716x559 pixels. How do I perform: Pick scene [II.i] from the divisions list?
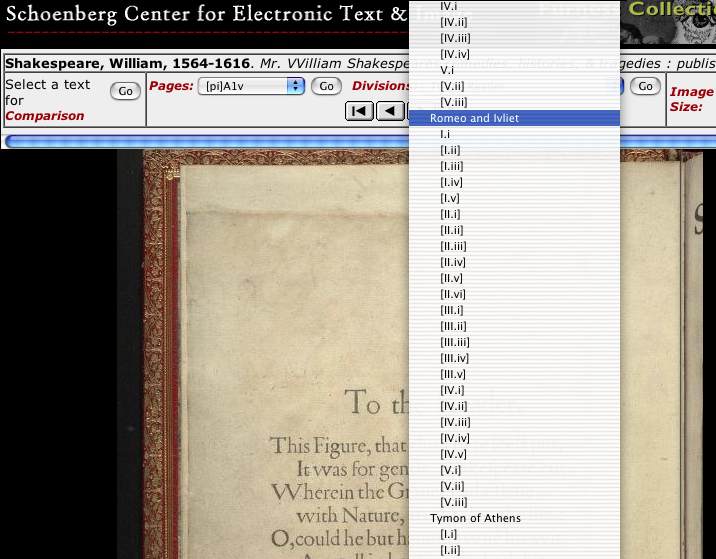pyautogui.click(x=451, y=214)
